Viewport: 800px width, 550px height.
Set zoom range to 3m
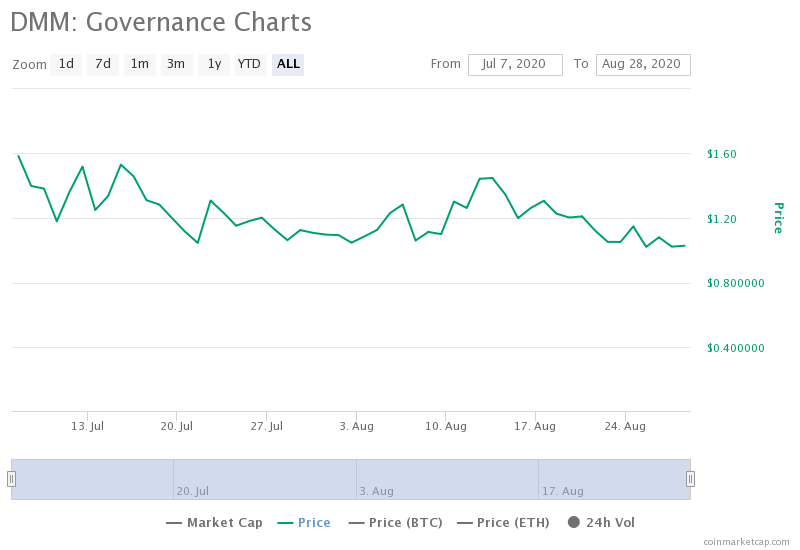177,64
